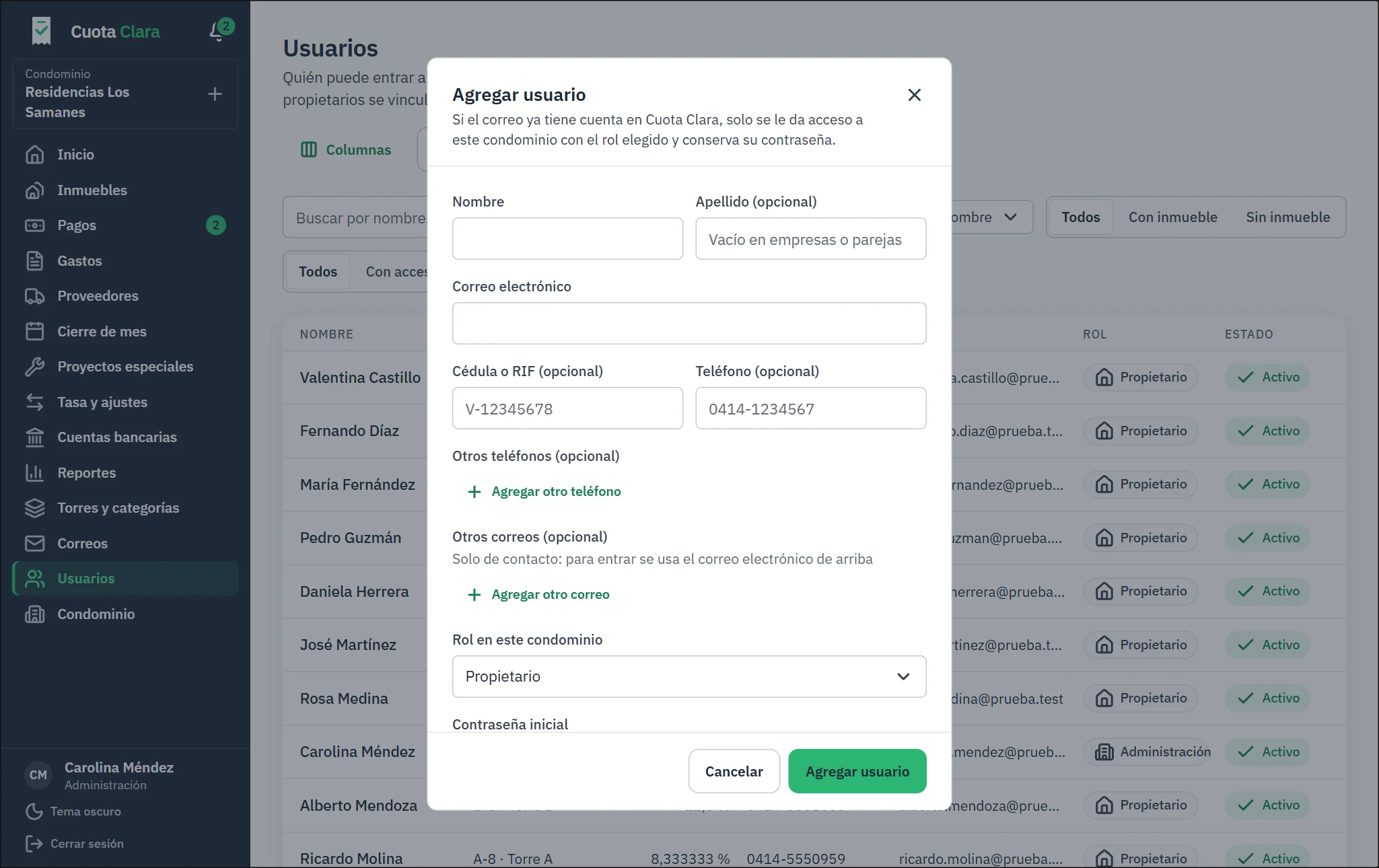This screenshot has width=1379, height=868.
Task: Click the Correos envelope icon
Action: (x=34, y=544)
